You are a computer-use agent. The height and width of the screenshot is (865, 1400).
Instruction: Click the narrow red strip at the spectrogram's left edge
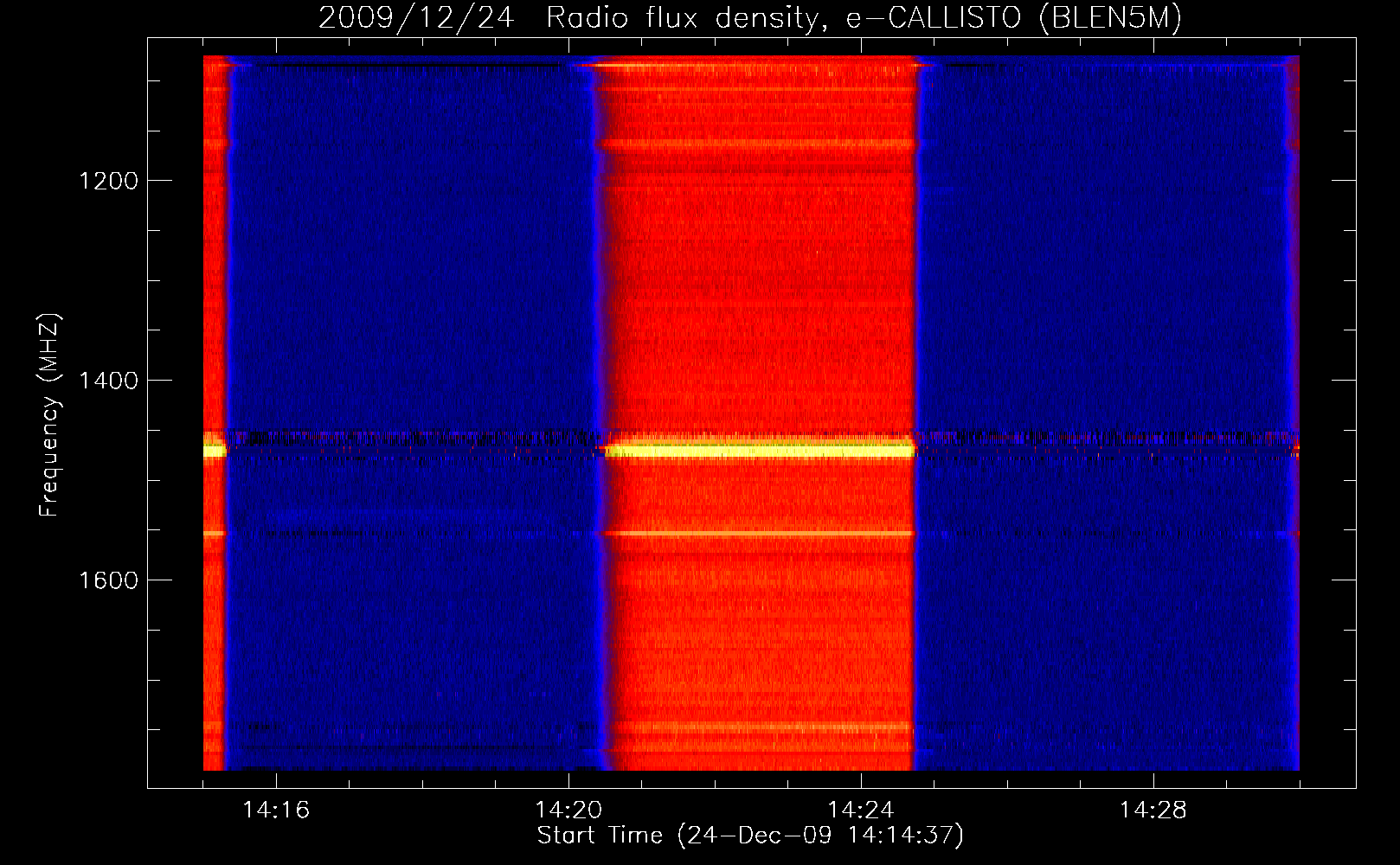[215, 413]
